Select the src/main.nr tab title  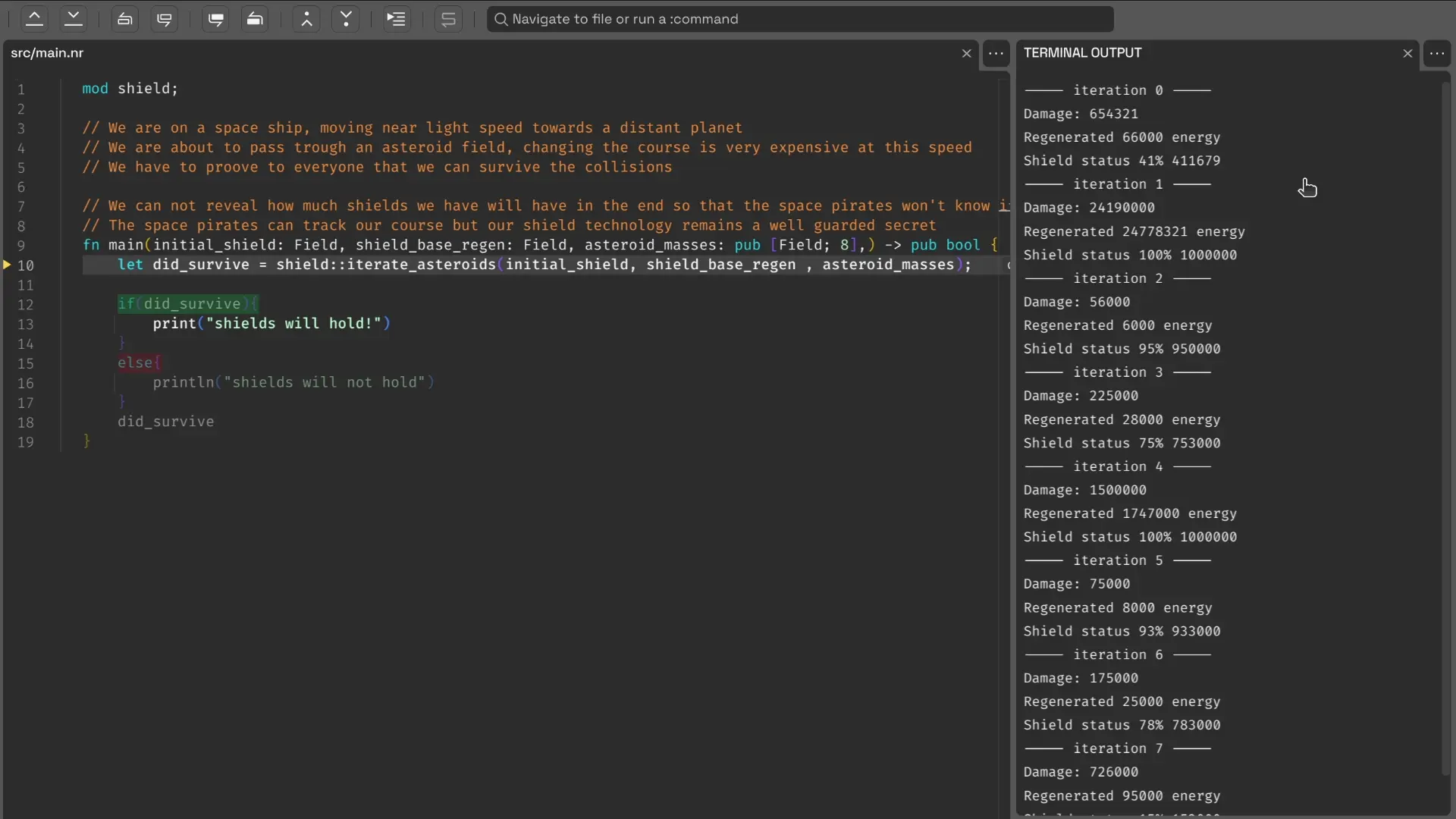coord(47,53)
